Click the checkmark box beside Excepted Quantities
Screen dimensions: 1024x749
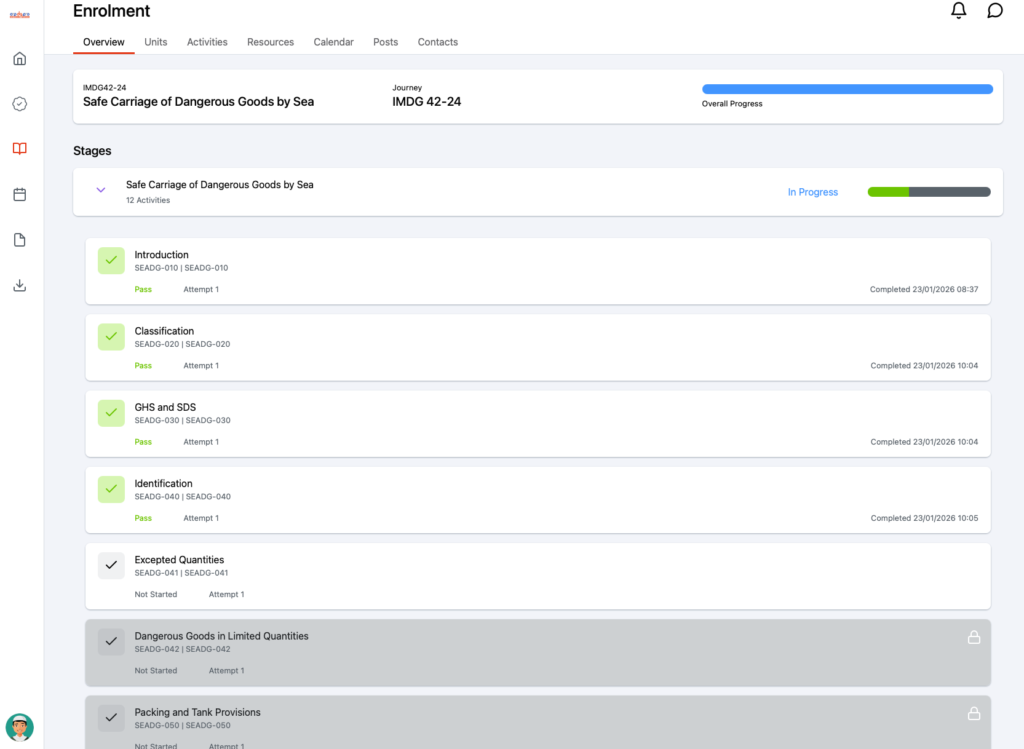(111, 566)
